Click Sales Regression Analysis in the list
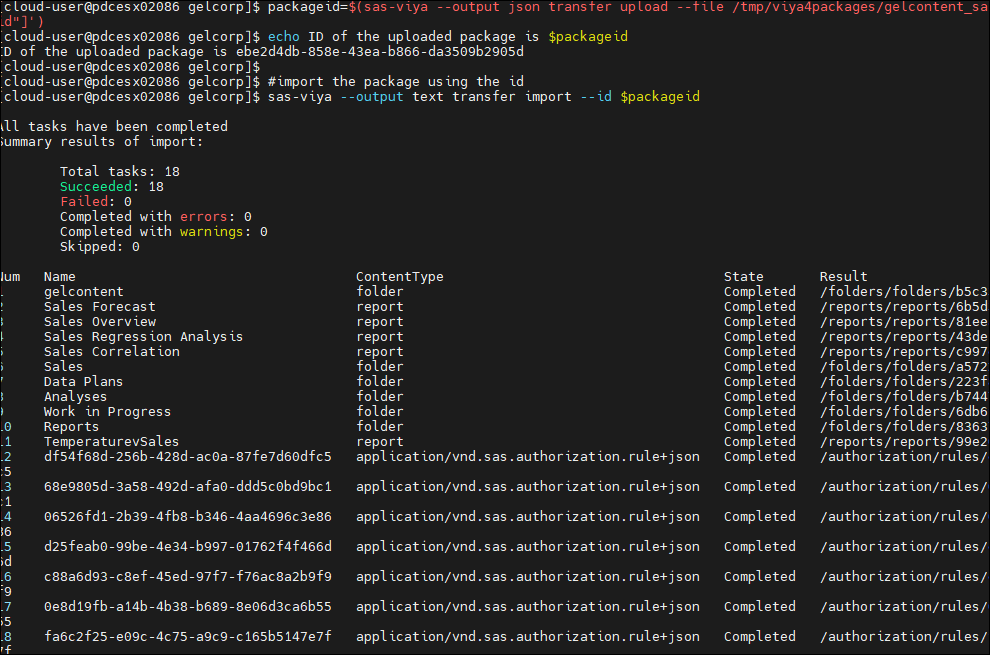Image resolution: width=990 pixels, height=655 pixels. click(x=143, y=337)
